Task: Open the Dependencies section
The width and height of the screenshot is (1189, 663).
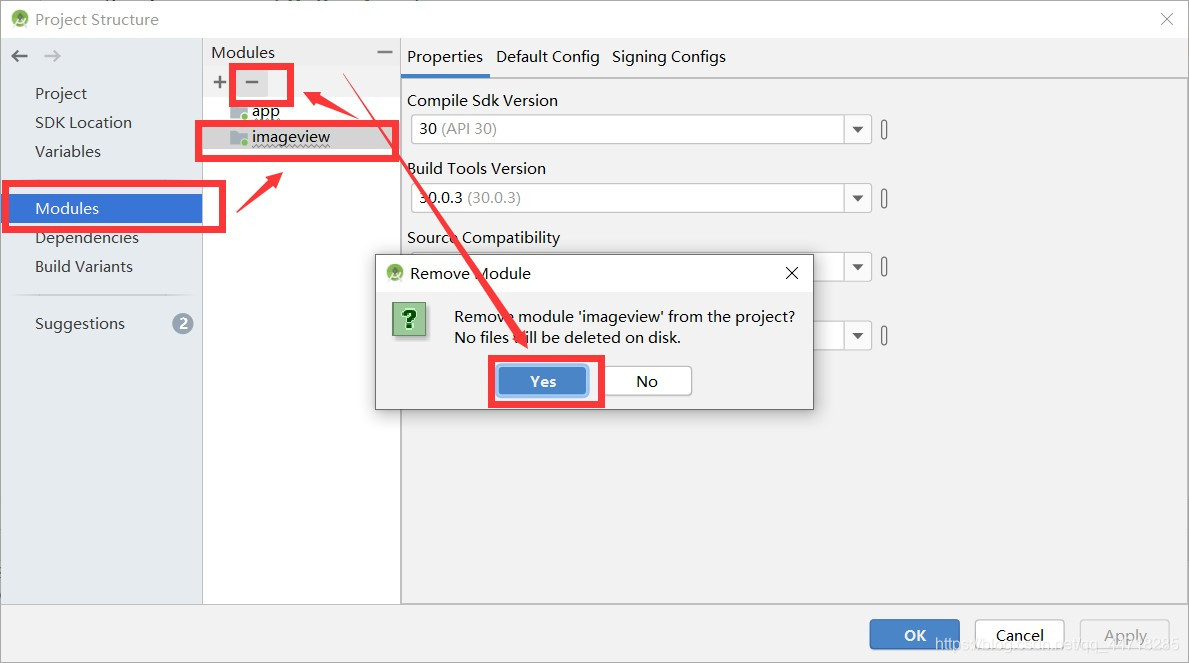Action: tap(86, 237)
